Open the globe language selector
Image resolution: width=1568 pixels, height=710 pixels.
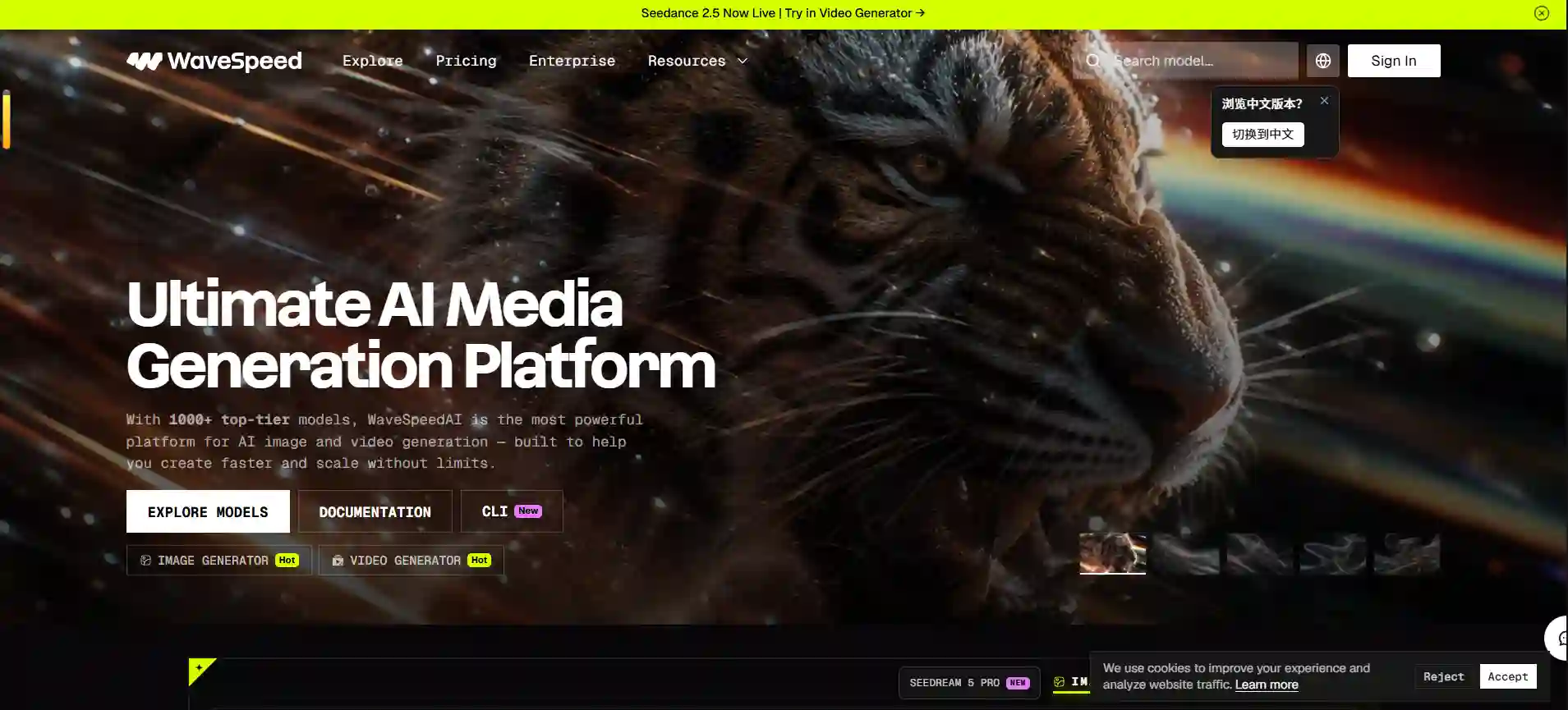click(1322, 61)
